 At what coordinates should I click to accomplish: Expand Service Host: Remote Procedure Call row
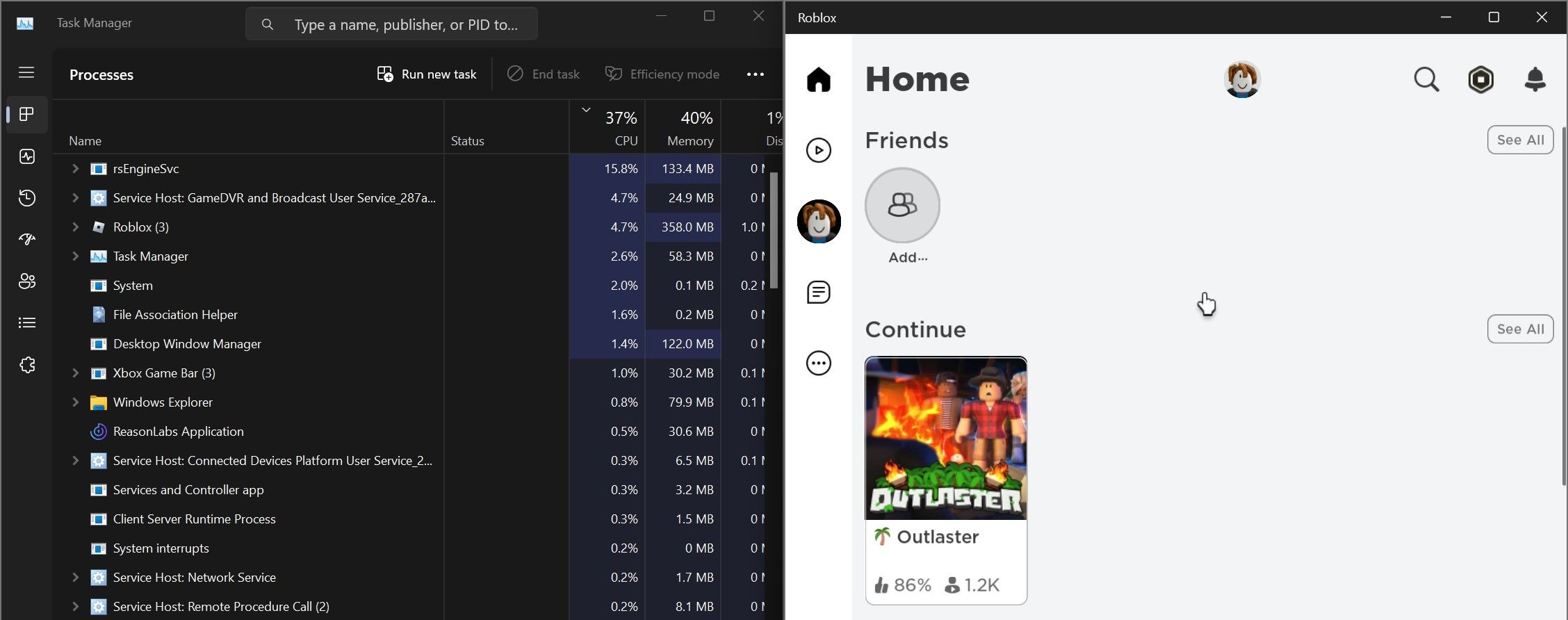pos(75,607)
